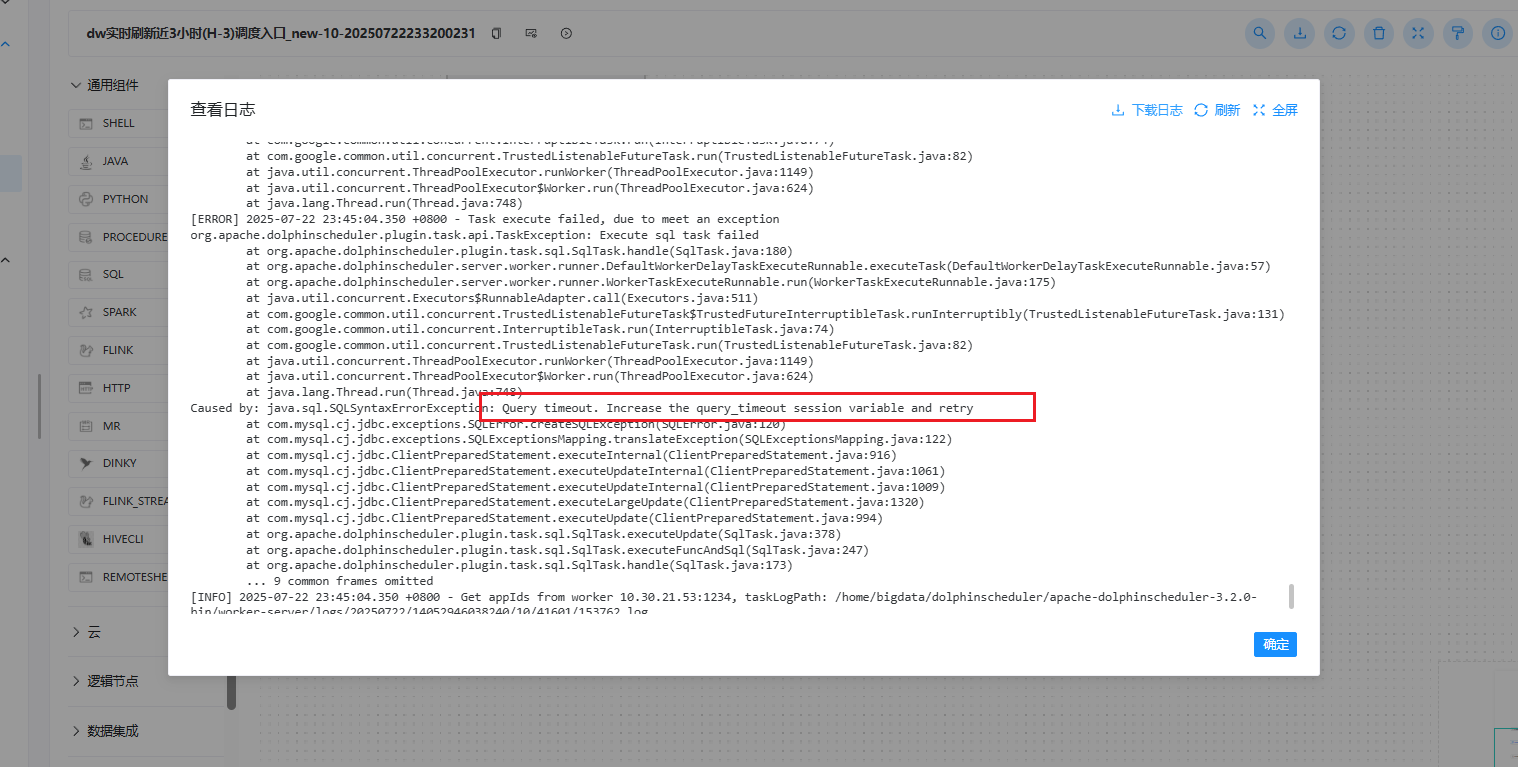The image size is (1518, 767).
Task: Click the log dialog vertical scrollbar thumb
Action: tap(1291, 597)
